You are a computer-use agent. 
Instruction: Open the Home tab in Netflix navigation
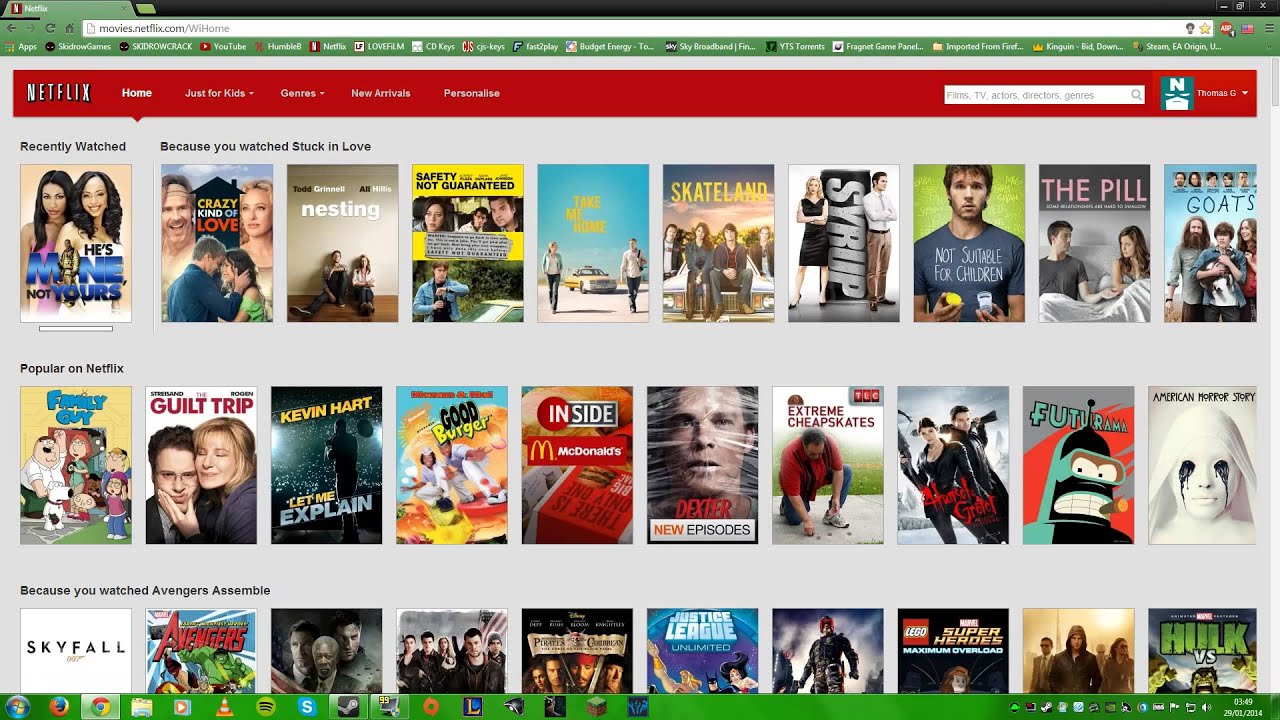click(137, 93)
